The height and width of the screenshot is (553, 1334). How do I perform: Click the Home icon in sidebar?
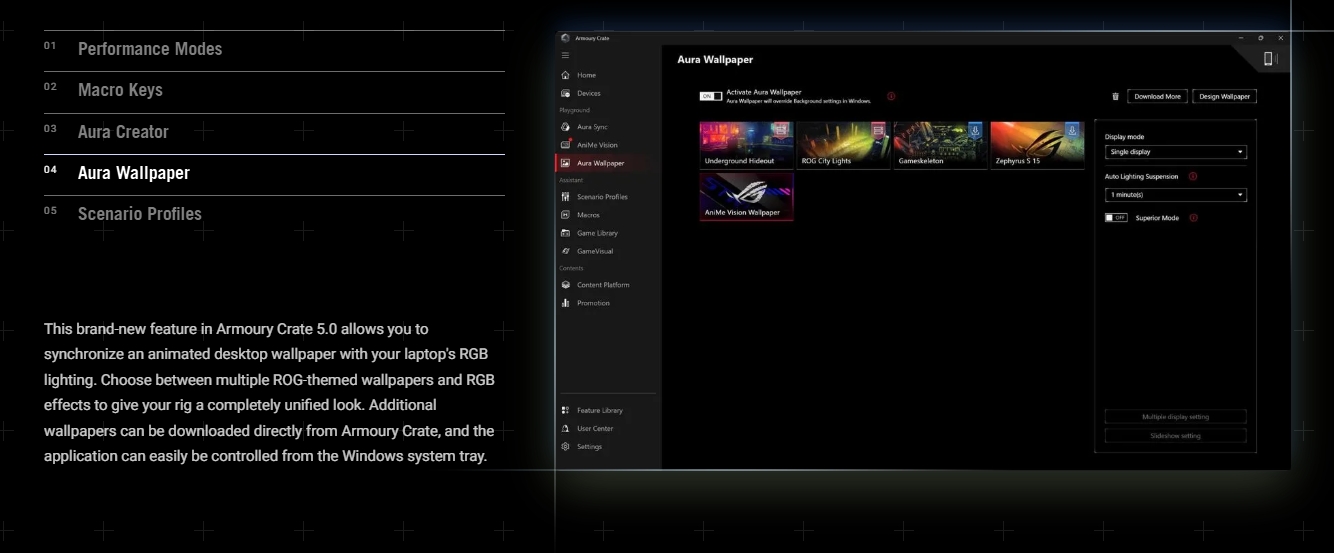(x=566, y=75)
